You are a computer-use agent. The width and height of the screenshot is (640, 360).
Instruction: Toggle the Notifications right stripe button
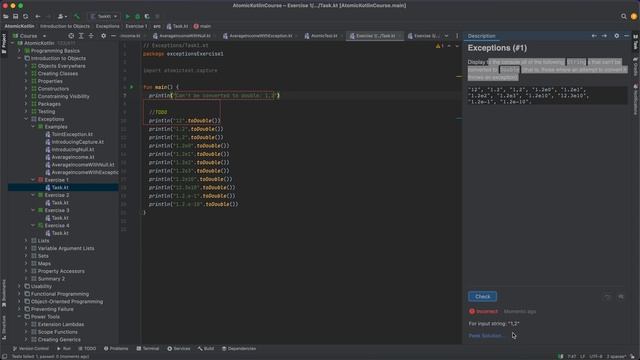[x=636, y=99]
